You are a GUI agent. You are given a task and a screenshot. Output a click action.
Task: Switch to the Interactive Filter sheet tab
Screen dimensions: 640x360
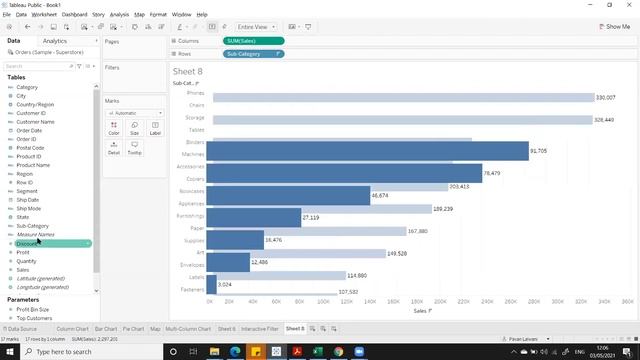coord(260,329)
